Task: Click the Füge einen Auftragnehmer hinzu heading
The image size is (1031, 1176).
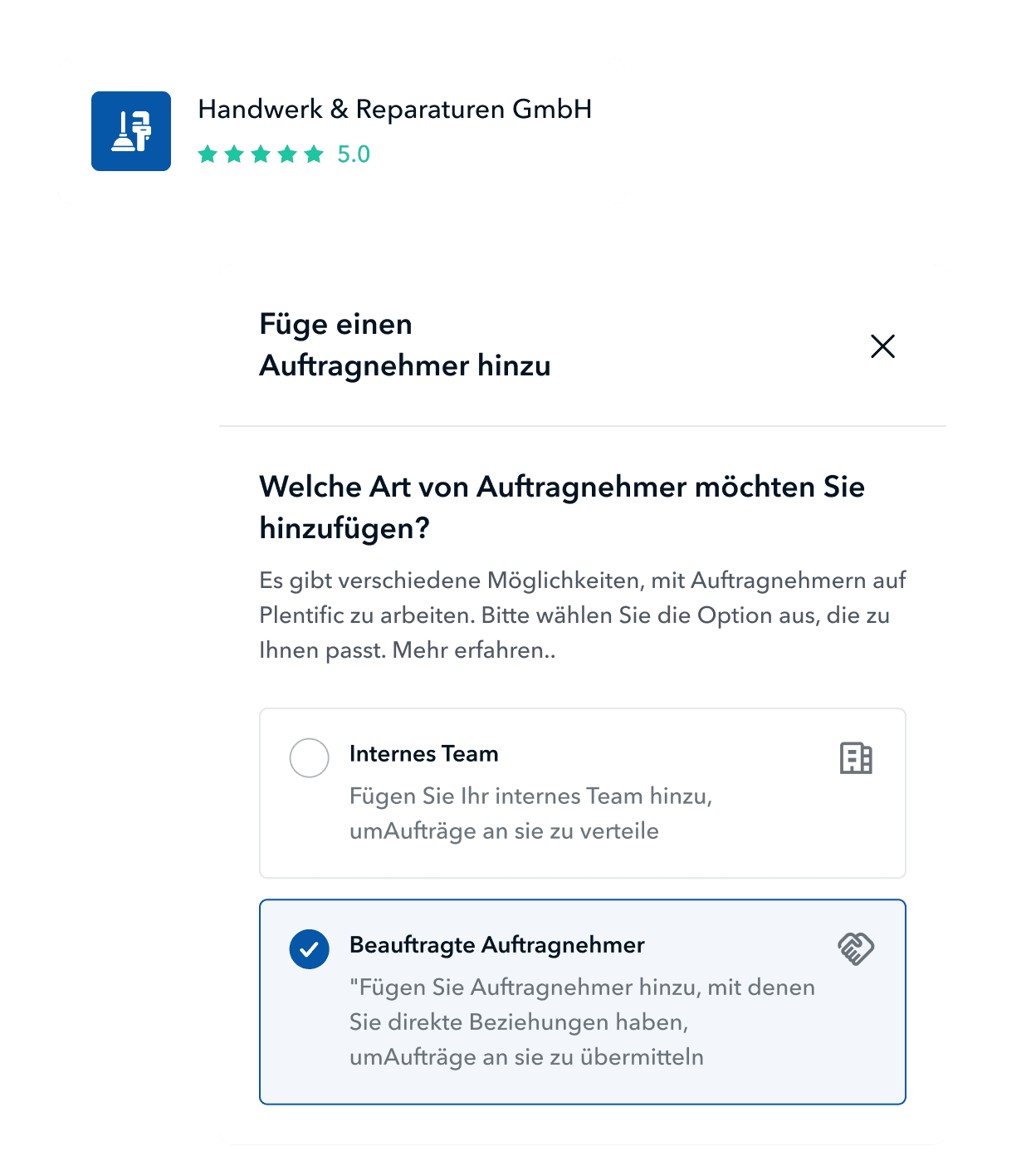Action: (405, 345)
